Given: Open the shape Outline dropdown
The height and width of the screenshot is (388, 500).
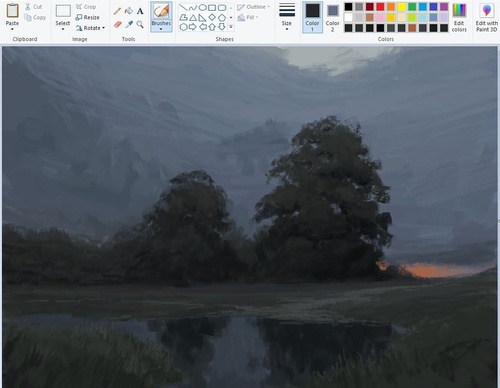Looking at the screenshot, I should click(x=253, y=7).
